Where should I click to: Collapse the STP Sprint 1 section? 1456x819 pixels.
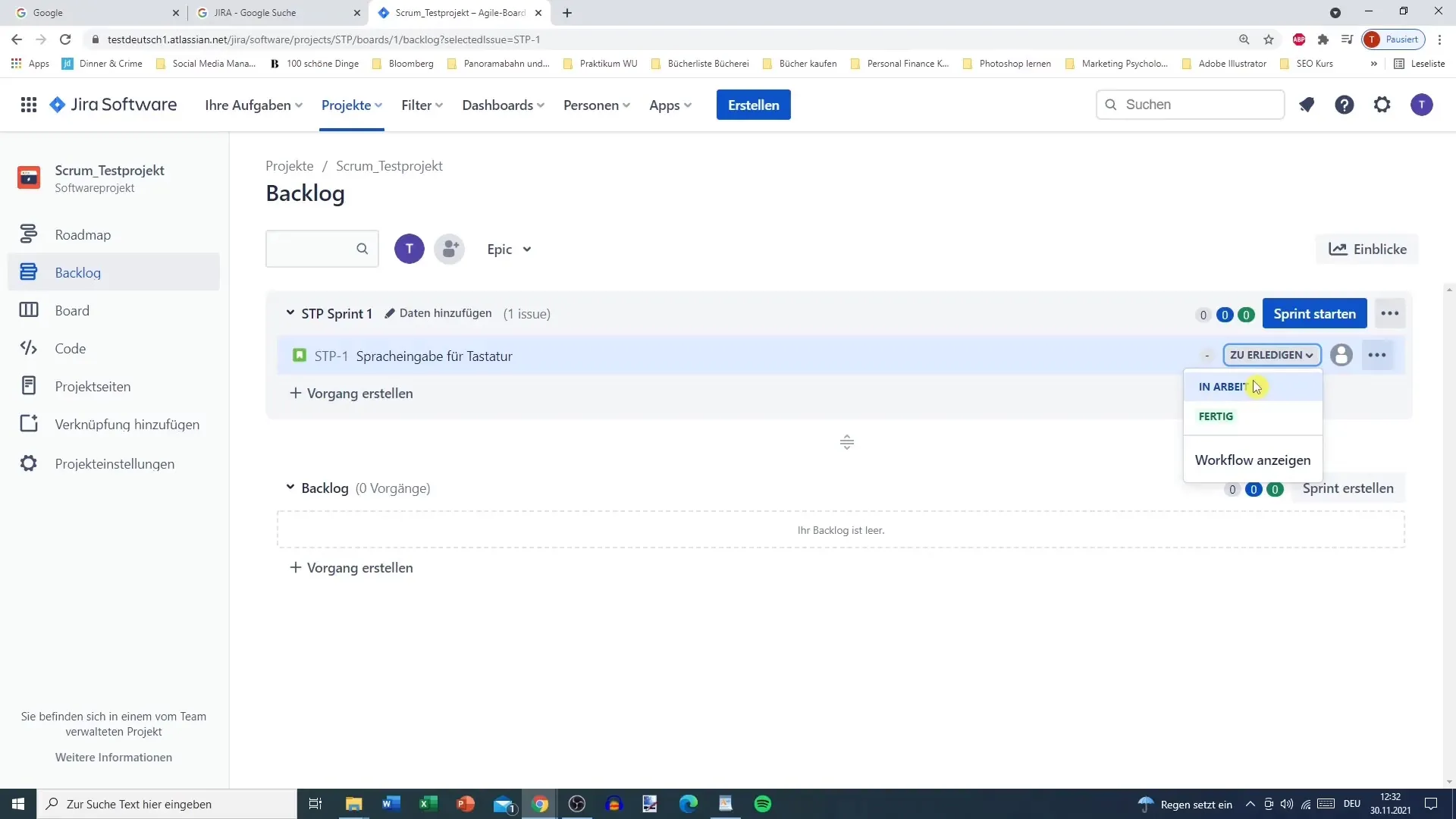coord(290,312)
